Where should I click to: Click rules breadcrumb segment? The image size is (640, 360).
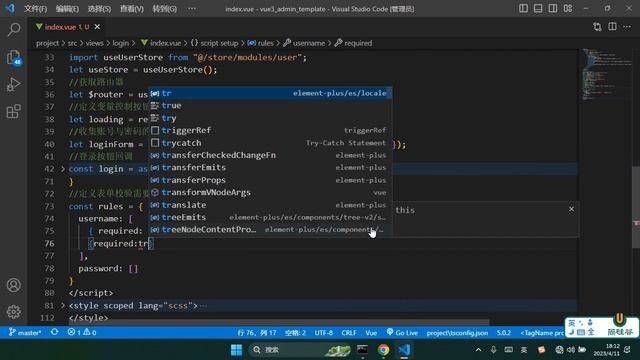pos(260,43)
